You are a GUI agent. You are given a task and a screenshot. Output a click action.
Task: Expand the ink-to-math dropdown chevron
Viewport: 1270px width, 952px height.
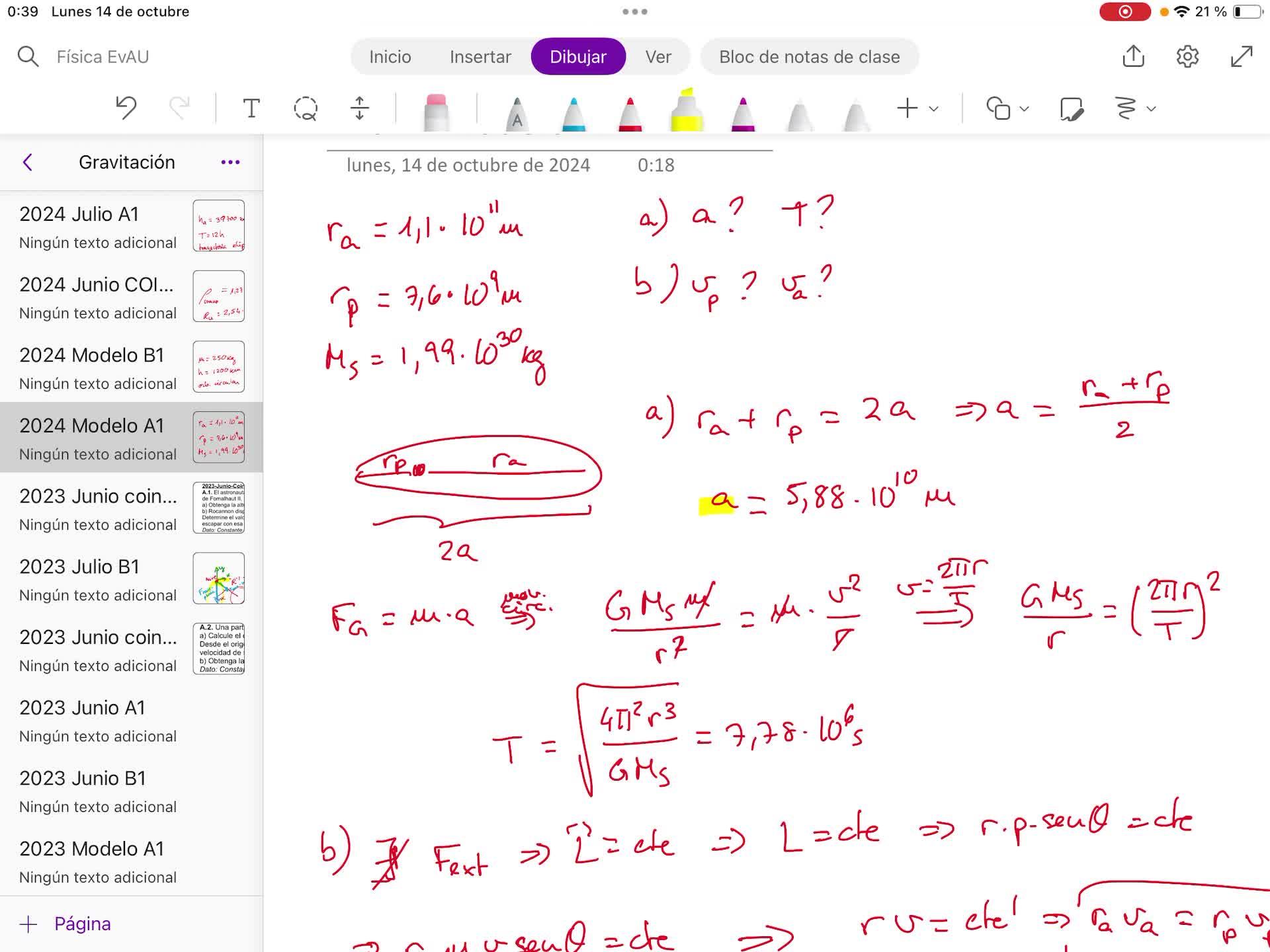(1151, 109)
